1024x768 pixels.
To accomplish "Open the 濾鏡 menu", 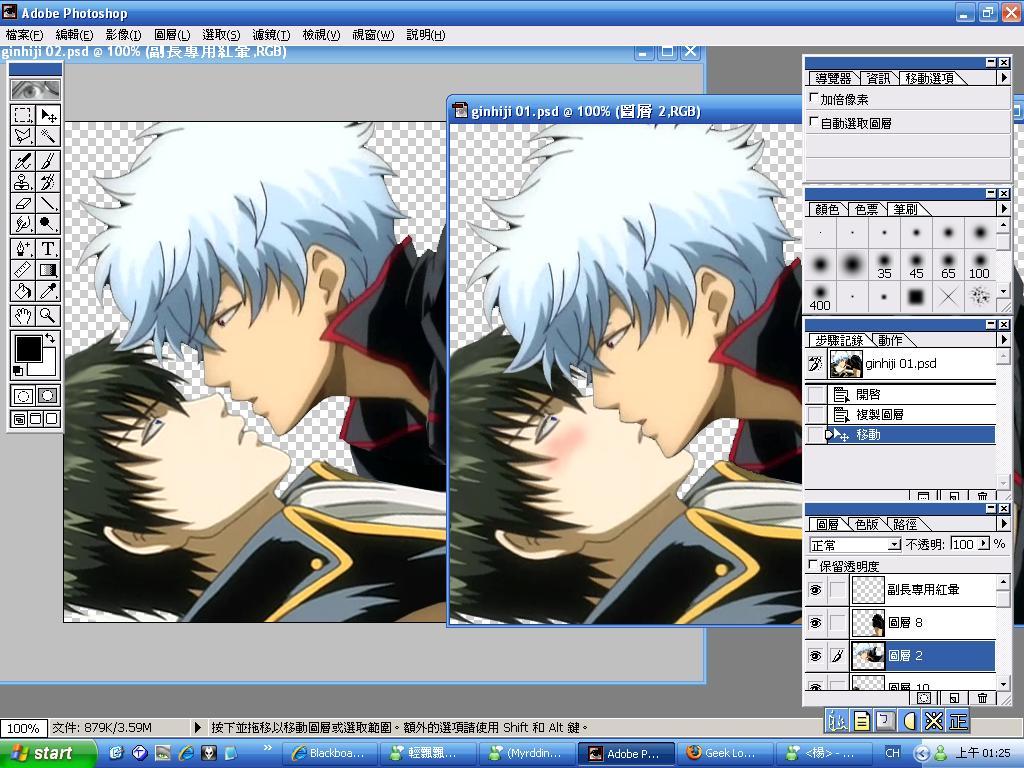I will pos(272,35).
